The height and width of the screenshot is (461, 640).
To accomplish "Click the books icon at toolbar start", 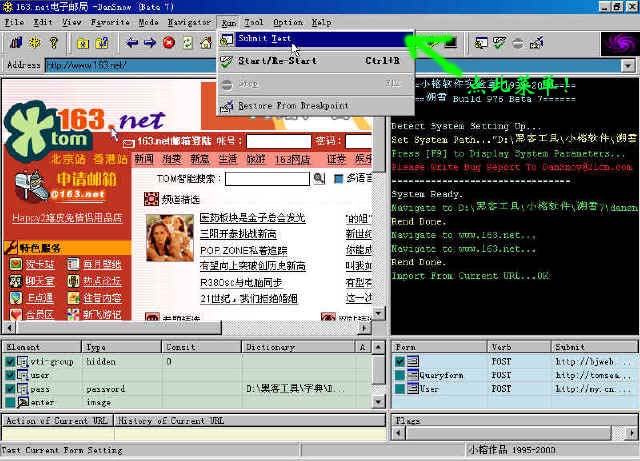I will click(x=16, y=42).
